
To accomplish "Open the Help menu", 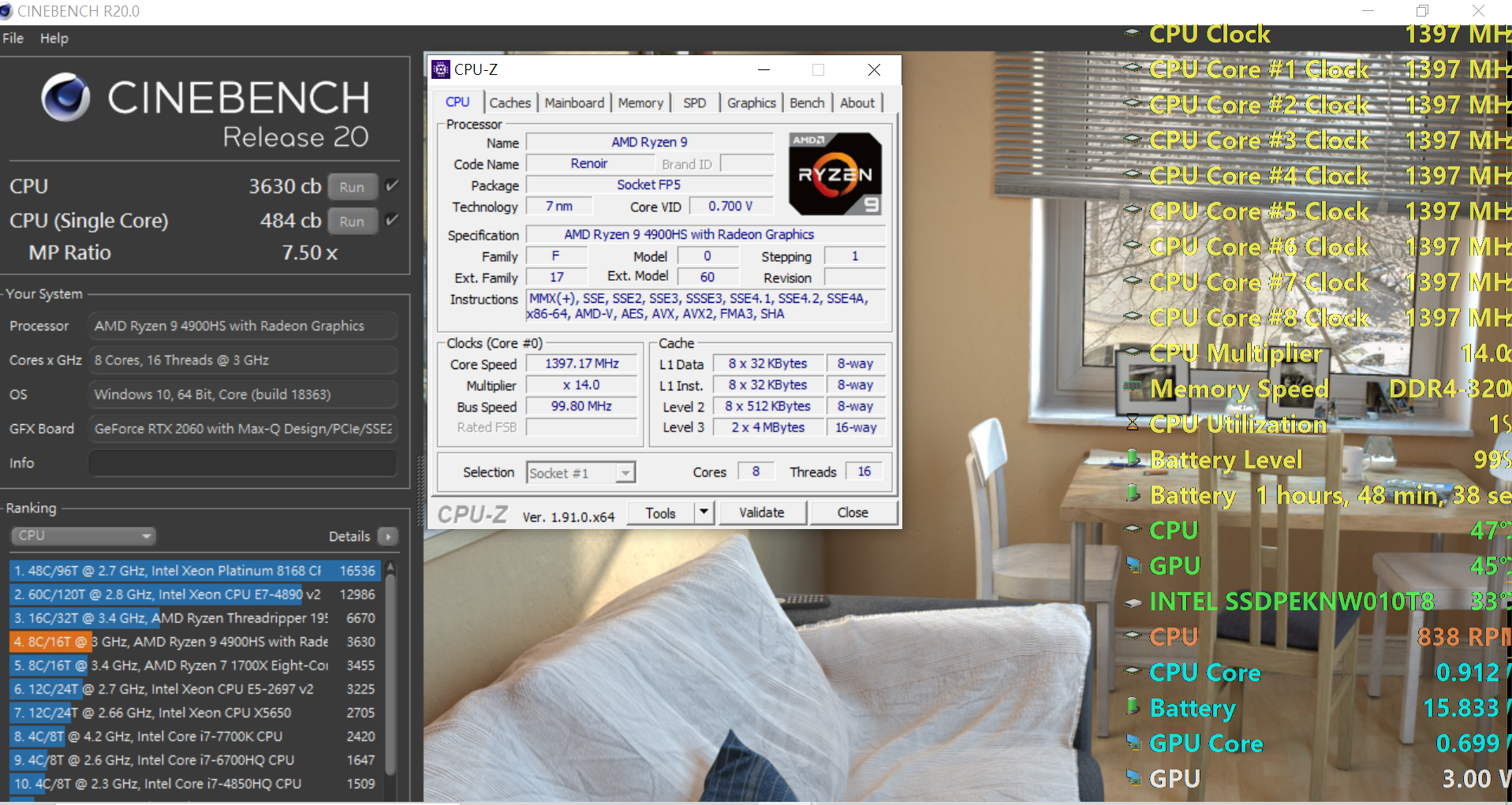I will [x=54, y=38].
